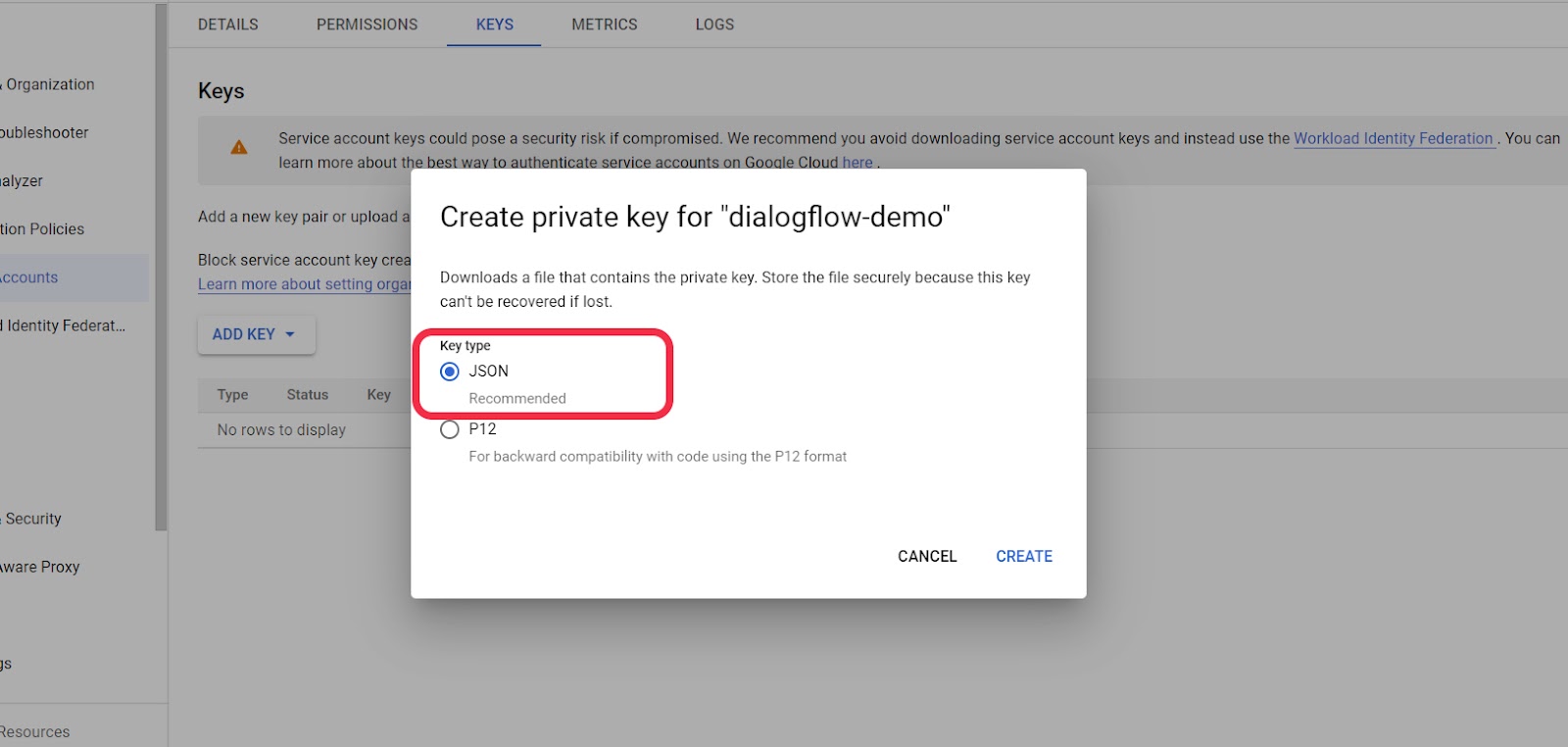This screenshot has width=1568, height=747.
Task: Click CREATE to generate the private key
Action: [1024, 556]
